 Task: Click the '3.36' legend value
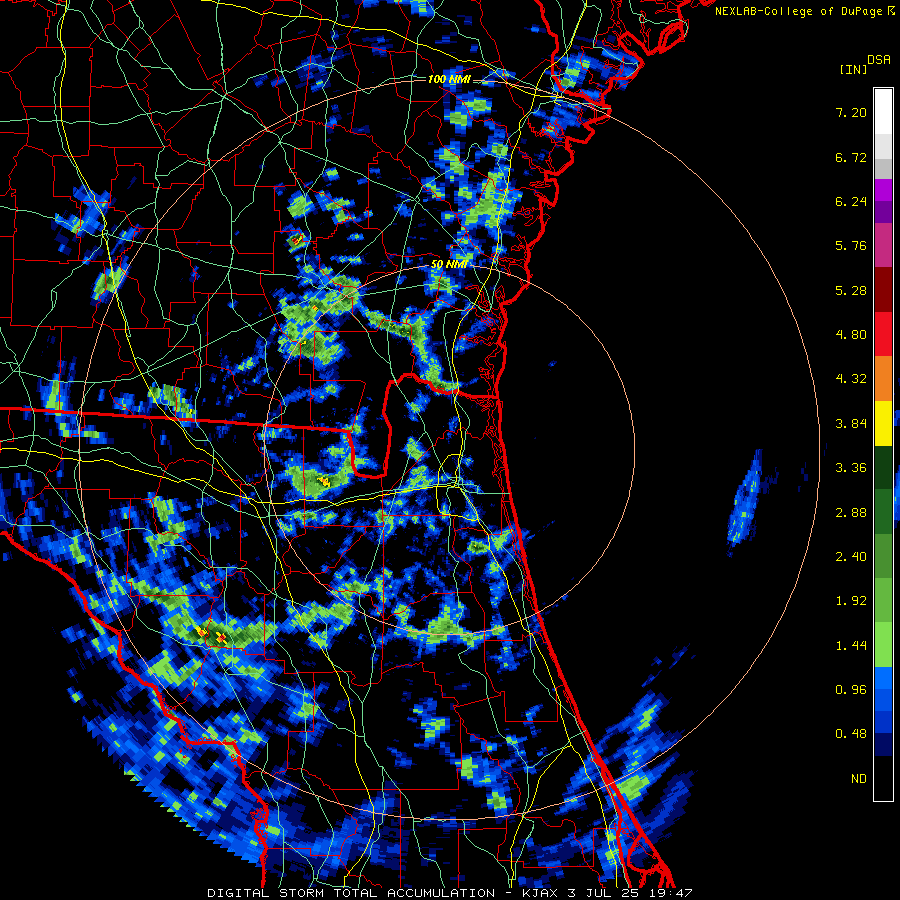[851, 468]
